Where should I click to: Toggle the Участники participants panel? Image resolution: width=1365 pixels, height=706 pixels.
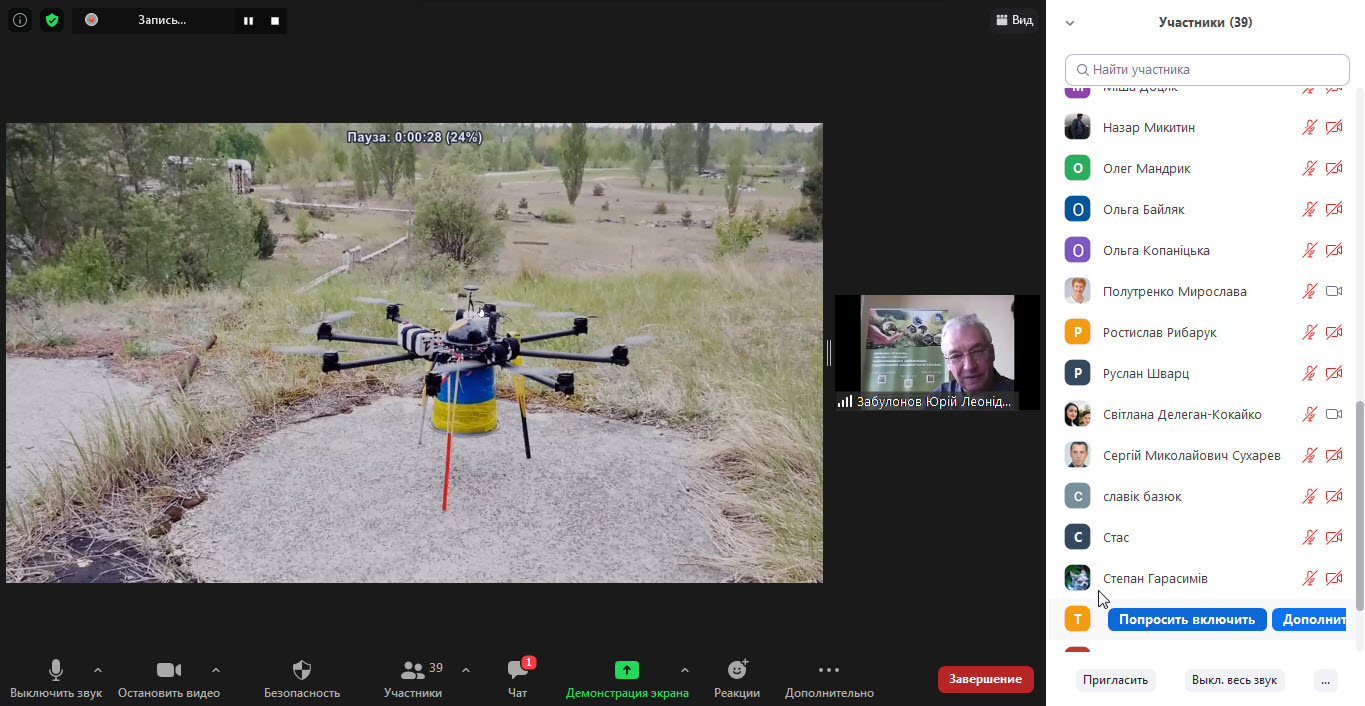click(412, 671)
